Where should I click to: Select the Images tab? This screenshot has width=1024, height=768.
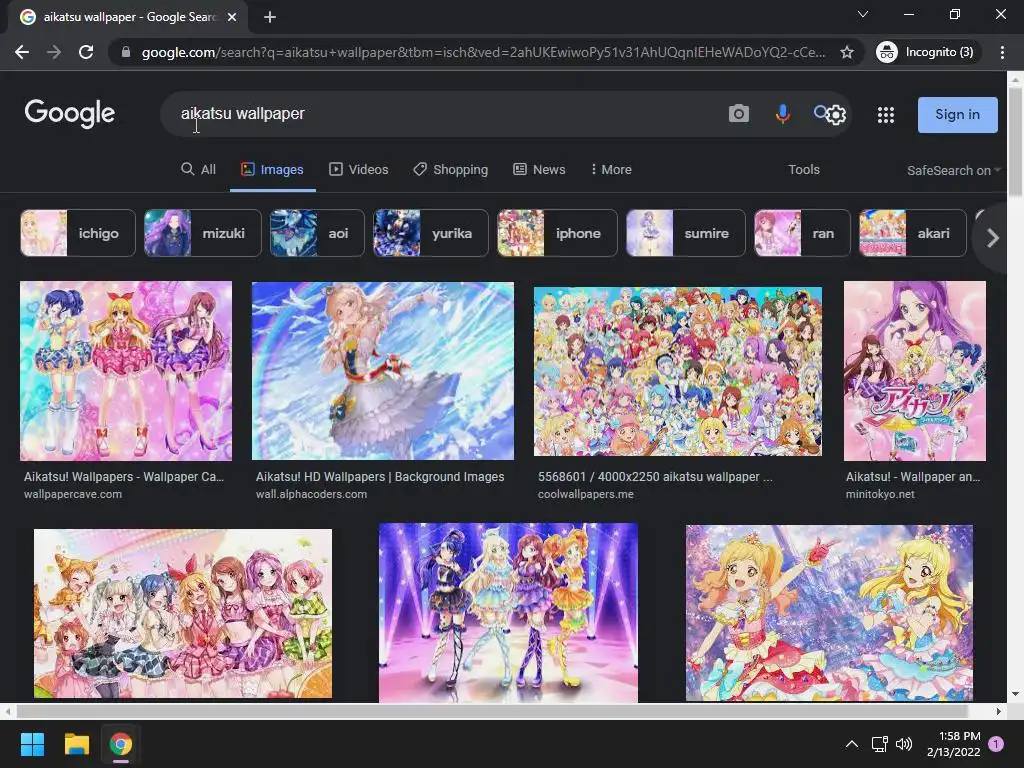(x=272, y=169)
